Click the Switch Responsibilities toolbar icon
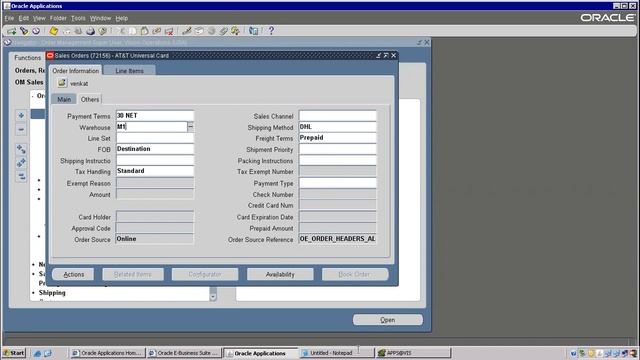640x360 pixels. click(x=78, y=31)
